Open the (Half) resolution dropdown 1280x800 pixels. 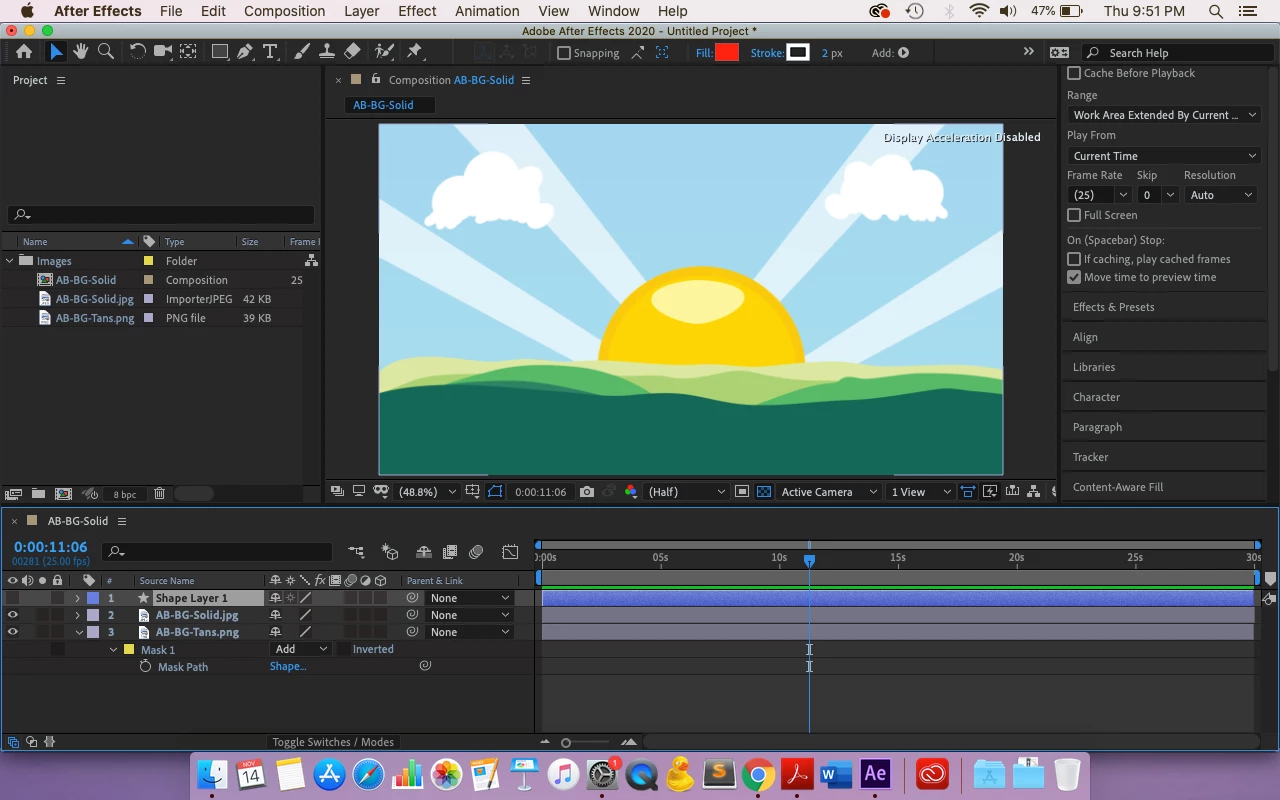(x=686, y=492)
